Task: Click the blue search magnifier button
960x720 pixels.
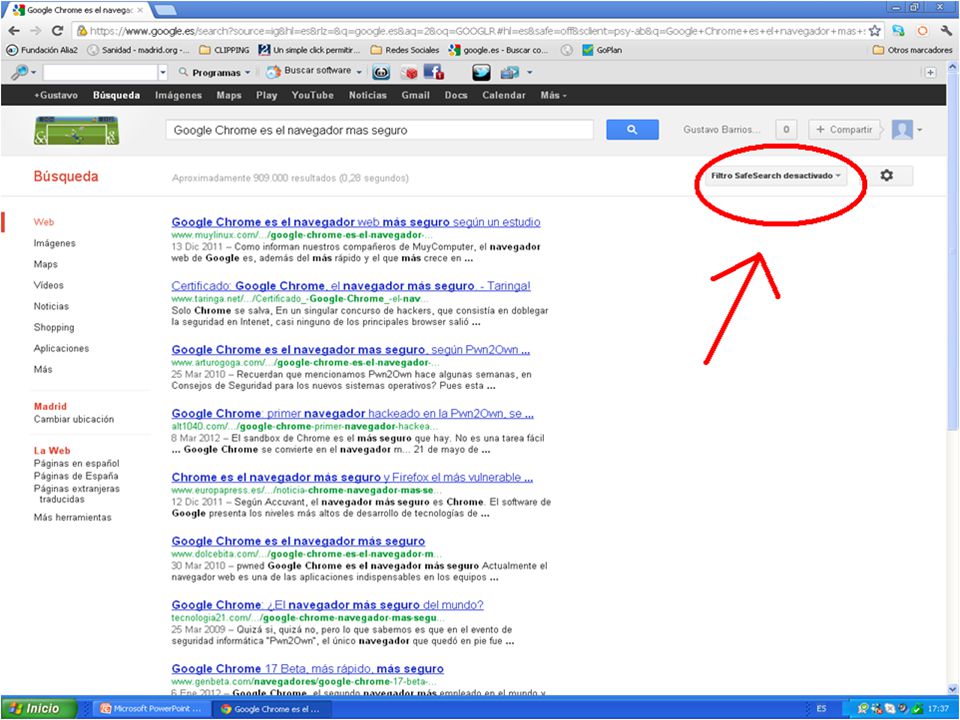Action: point(632,130)
